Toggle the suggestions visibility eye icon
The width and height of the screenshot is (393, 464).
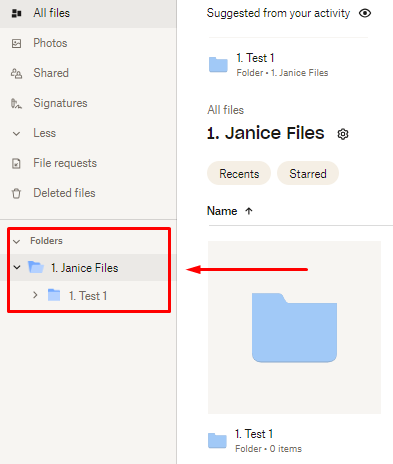pos(365,13)
